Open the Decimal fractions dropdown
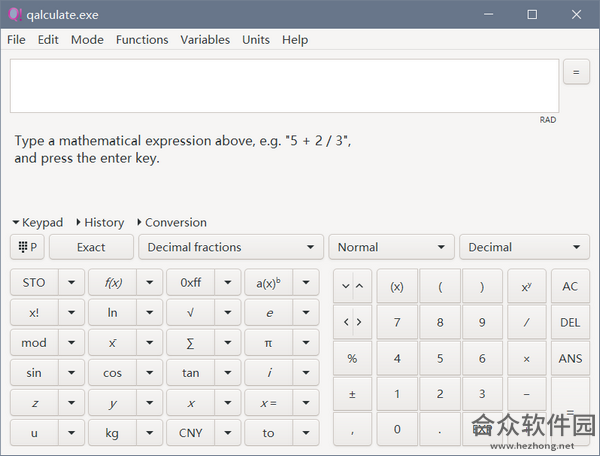This screenshot has height=456, width=600. 231,247
